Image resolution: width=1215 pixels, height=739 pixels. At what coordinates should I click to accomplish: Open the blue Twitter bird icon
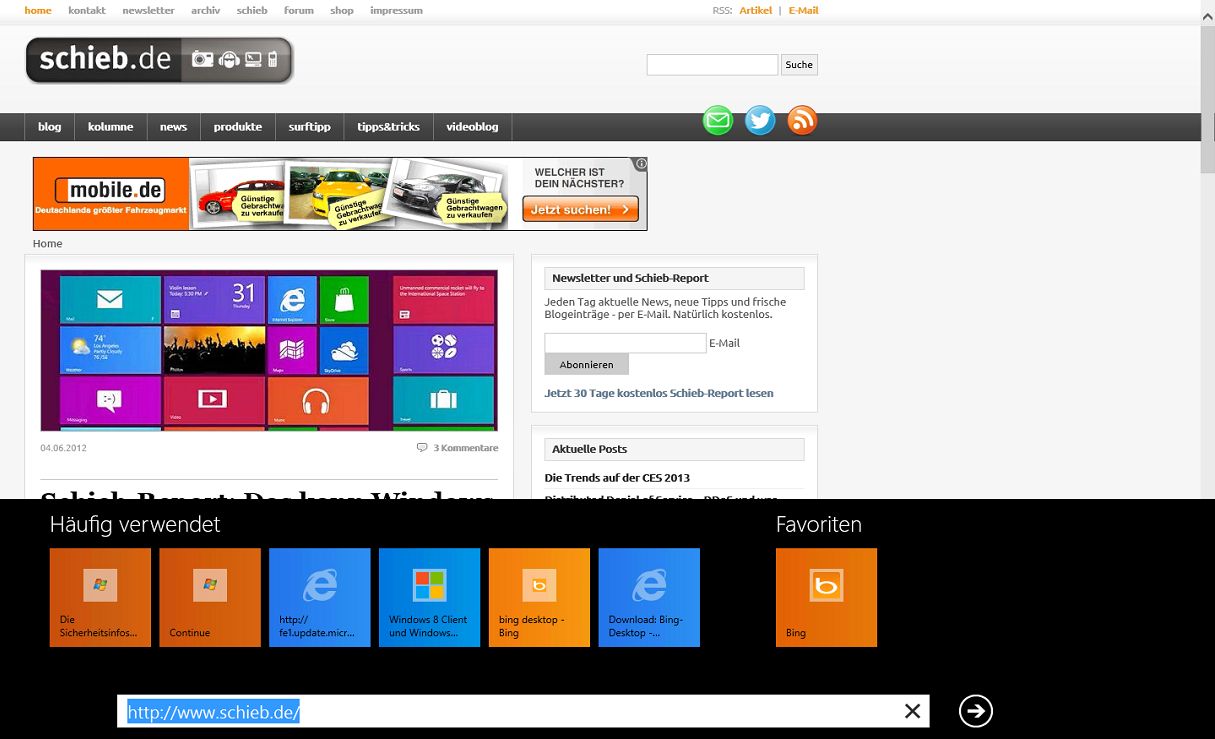[760, 120]
